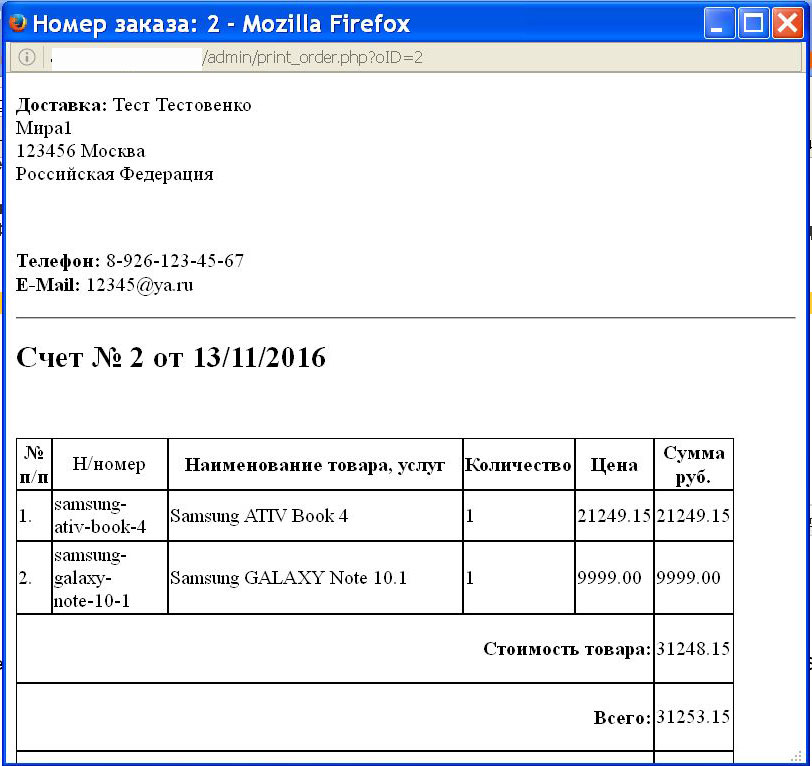Click the quantity cell in the Samsung ATIV Book 4 row
This screenshot has height=766, width=812.
click(x=518, y=516)
